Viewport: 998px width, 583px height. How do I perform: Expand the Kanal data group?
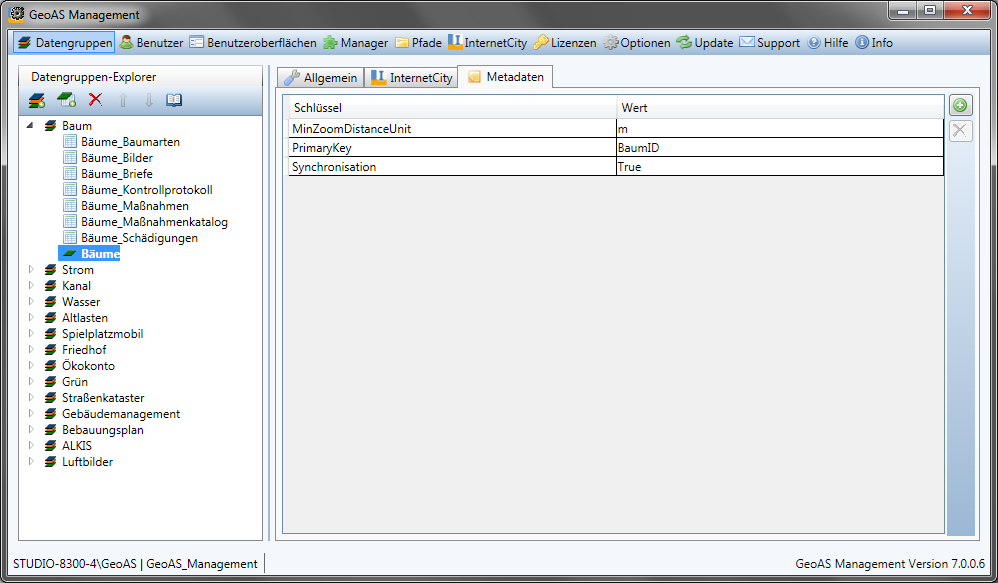pos(31,285)
